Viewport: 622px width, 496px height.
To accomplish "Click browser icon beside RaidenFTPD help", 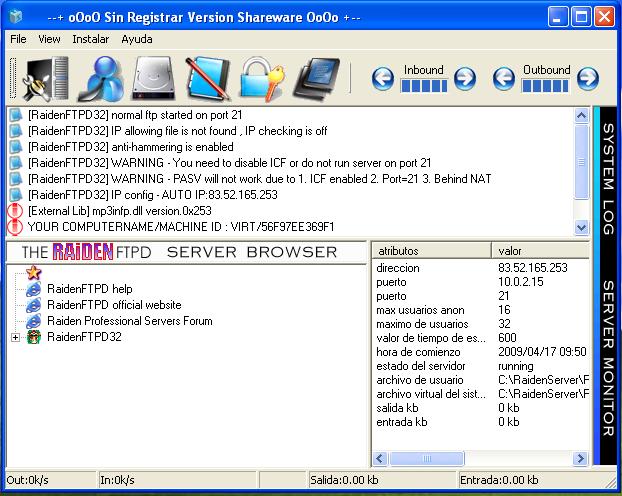I will click(34, 289).
